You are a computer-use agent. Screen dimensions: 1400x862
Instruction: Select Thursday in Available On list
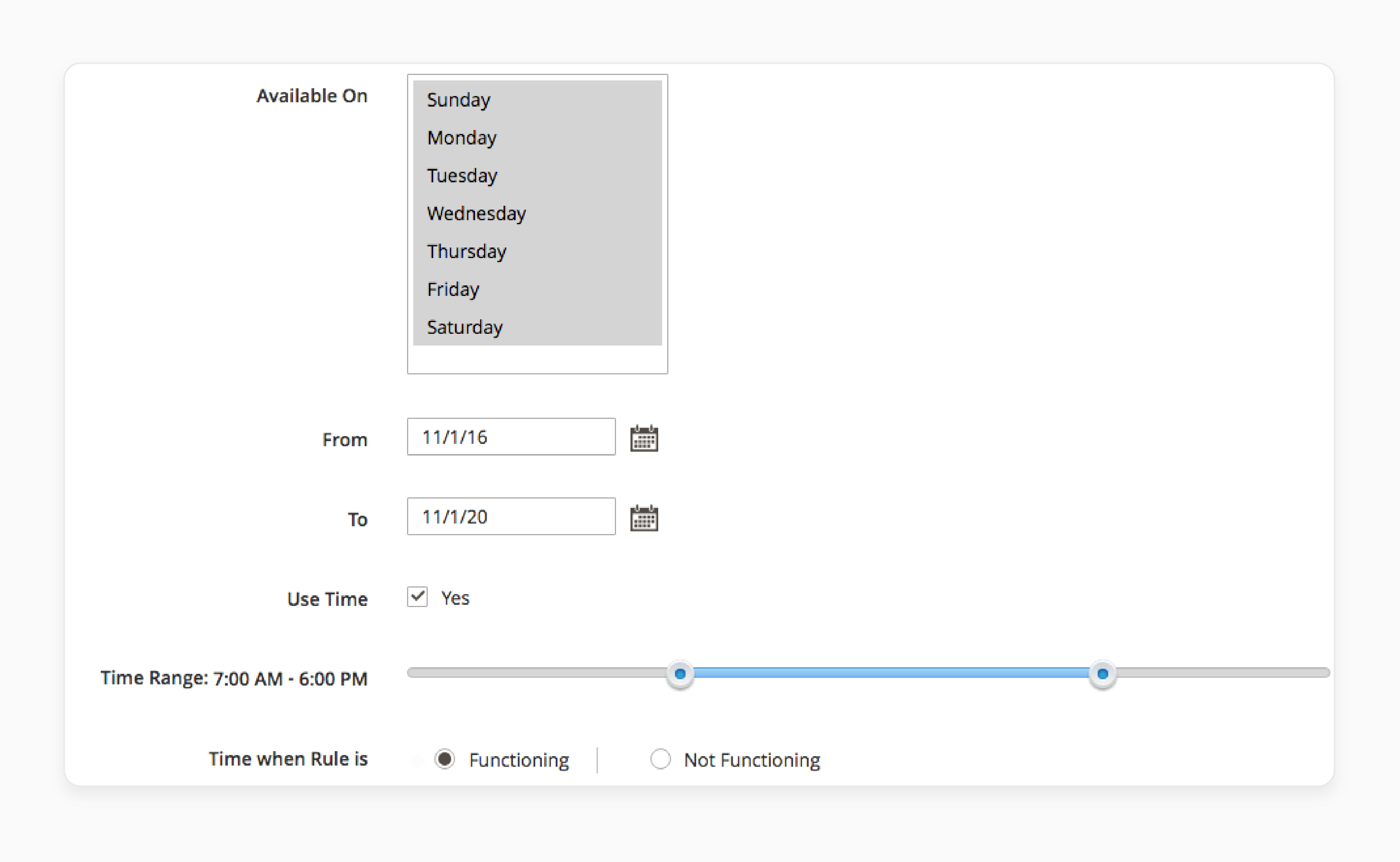537,251
